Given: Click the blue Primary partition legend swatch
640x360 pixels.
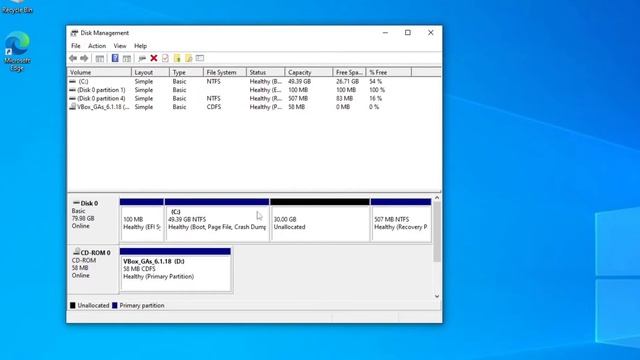Looking at the screenshot, I should click(115, 305).
